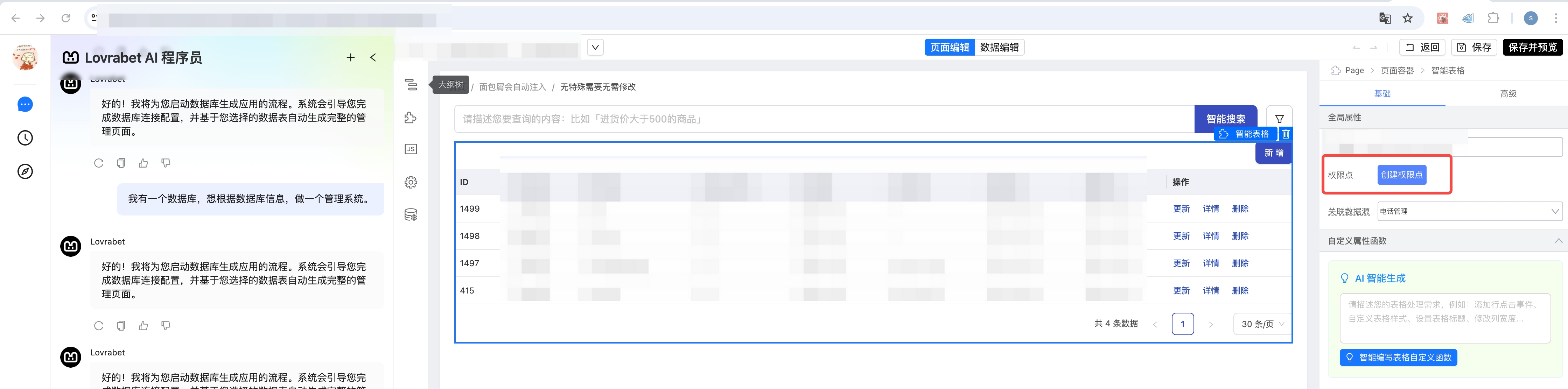Collapse the Lovrabet AI chat panel
Screen dimensions: 1568x389
[373, 57]
